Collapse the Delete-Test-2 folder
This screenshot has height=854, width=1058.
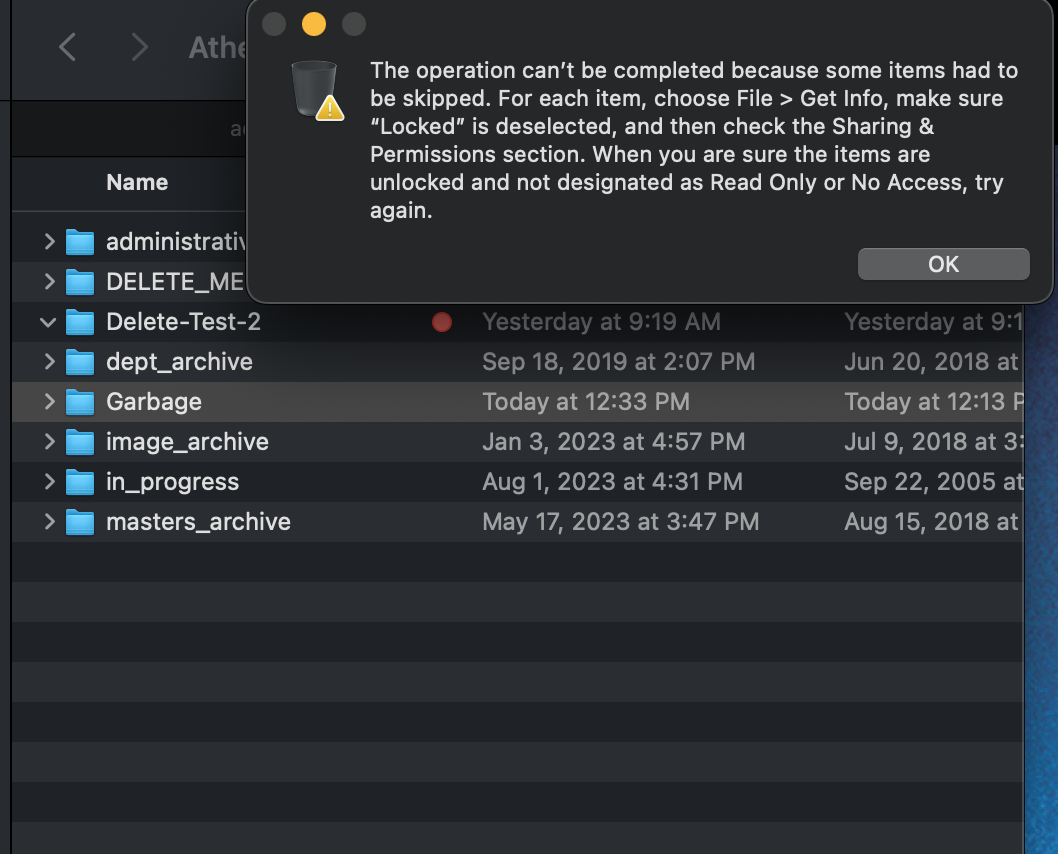tap(48, 322)
